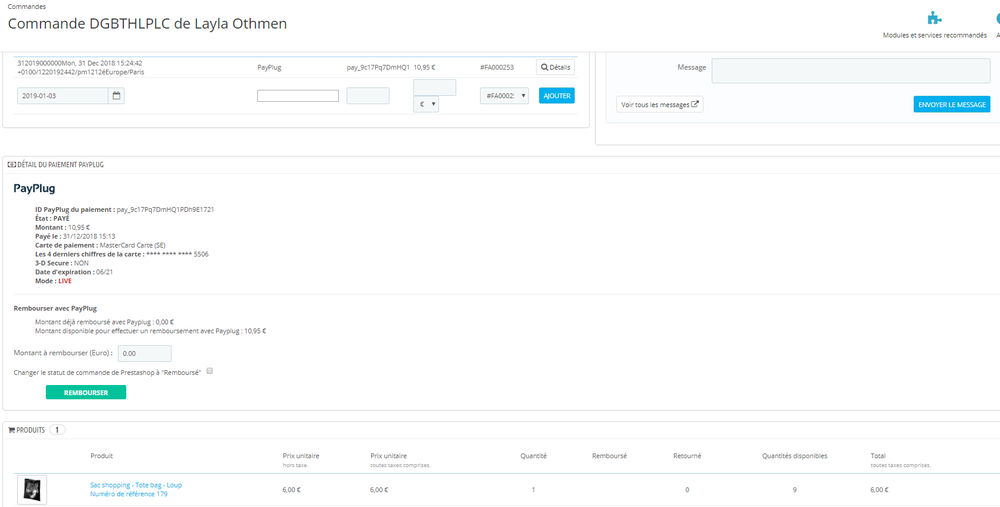Viewport: 1000px width, 507px height.
Task: Open the date picker calendar icon
Action: click(116, 96)
